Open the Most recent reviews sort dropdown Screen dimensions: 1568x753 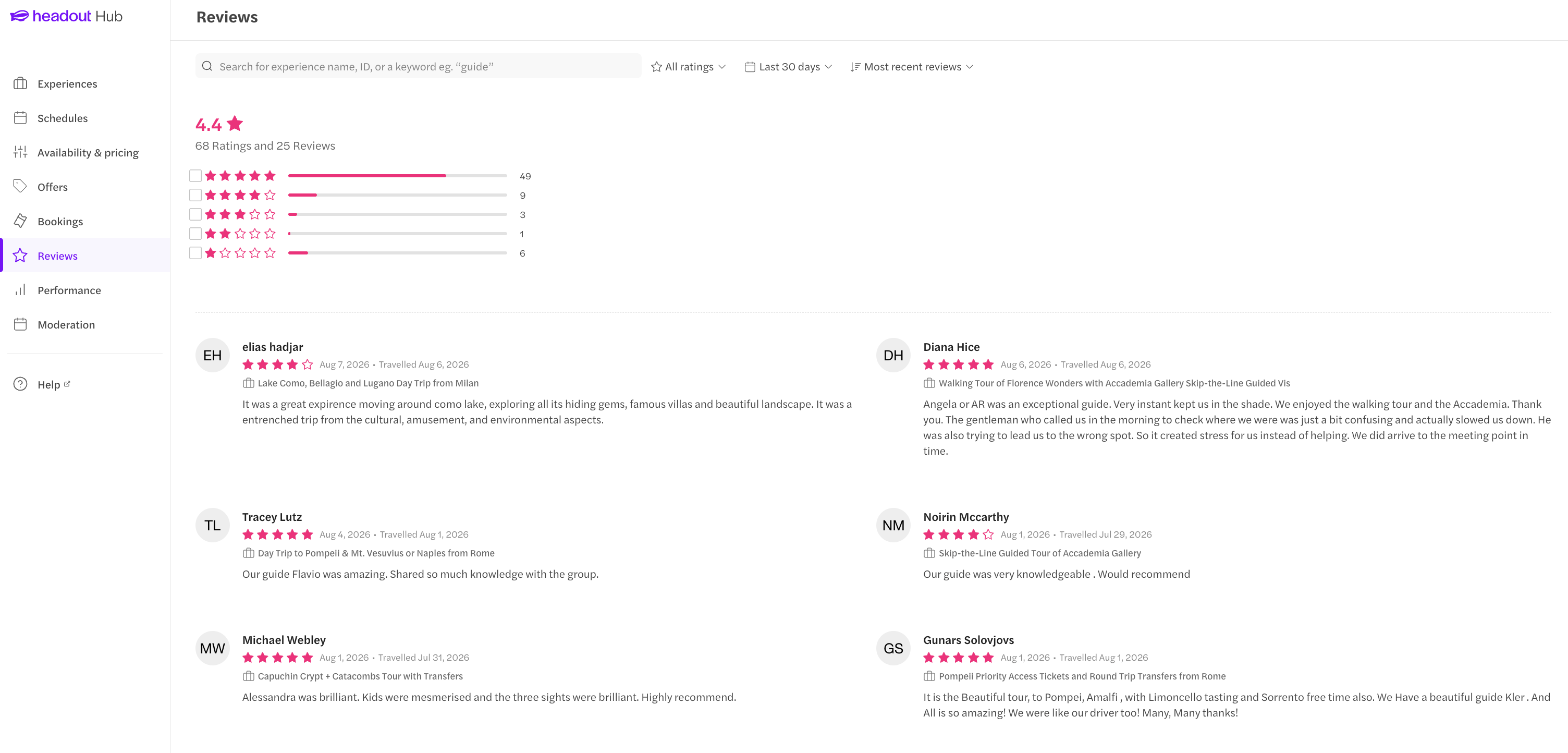[912, 66]
